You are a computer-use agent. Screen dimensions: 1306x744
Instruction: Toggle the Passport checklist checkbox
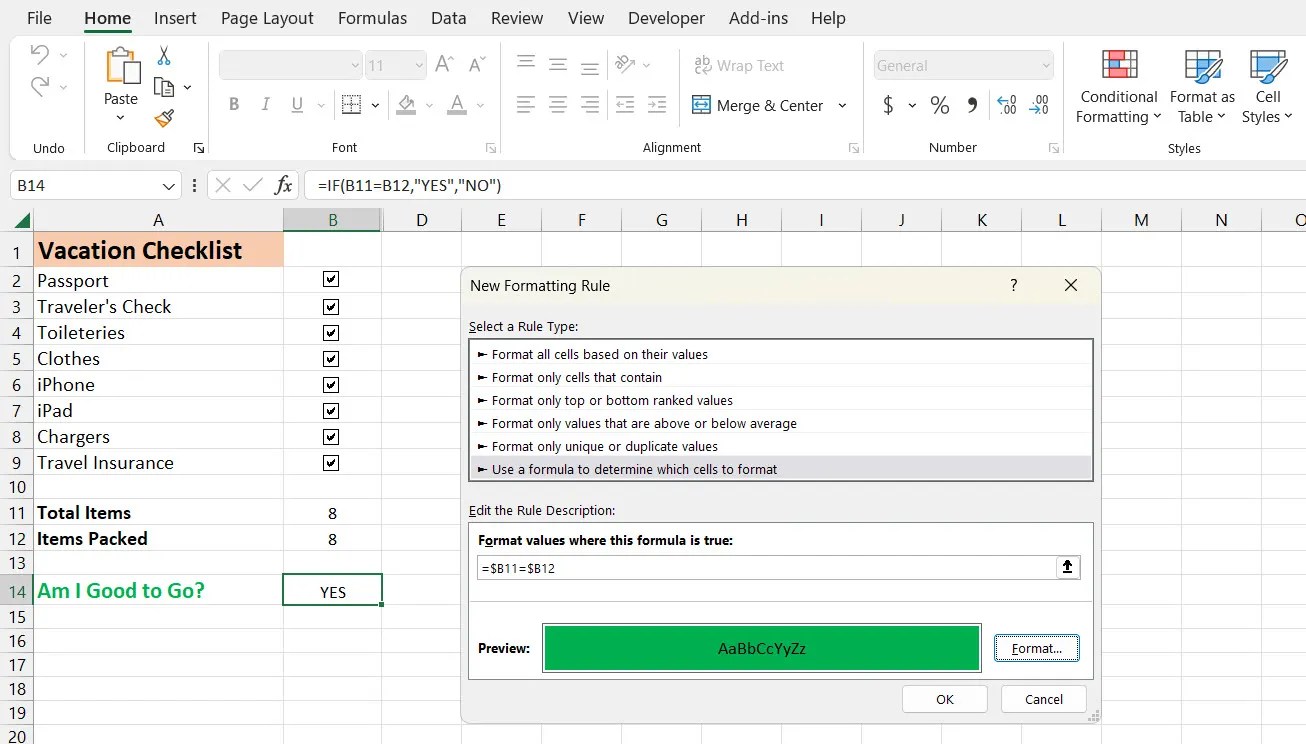331,279
